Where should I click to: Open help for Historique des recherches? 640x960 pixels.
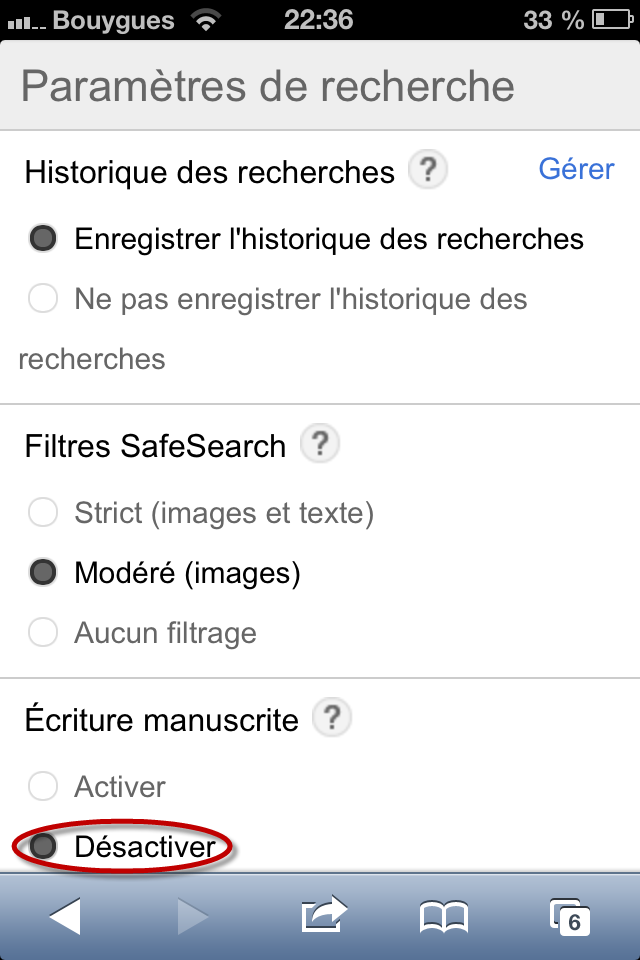(427, 170)
